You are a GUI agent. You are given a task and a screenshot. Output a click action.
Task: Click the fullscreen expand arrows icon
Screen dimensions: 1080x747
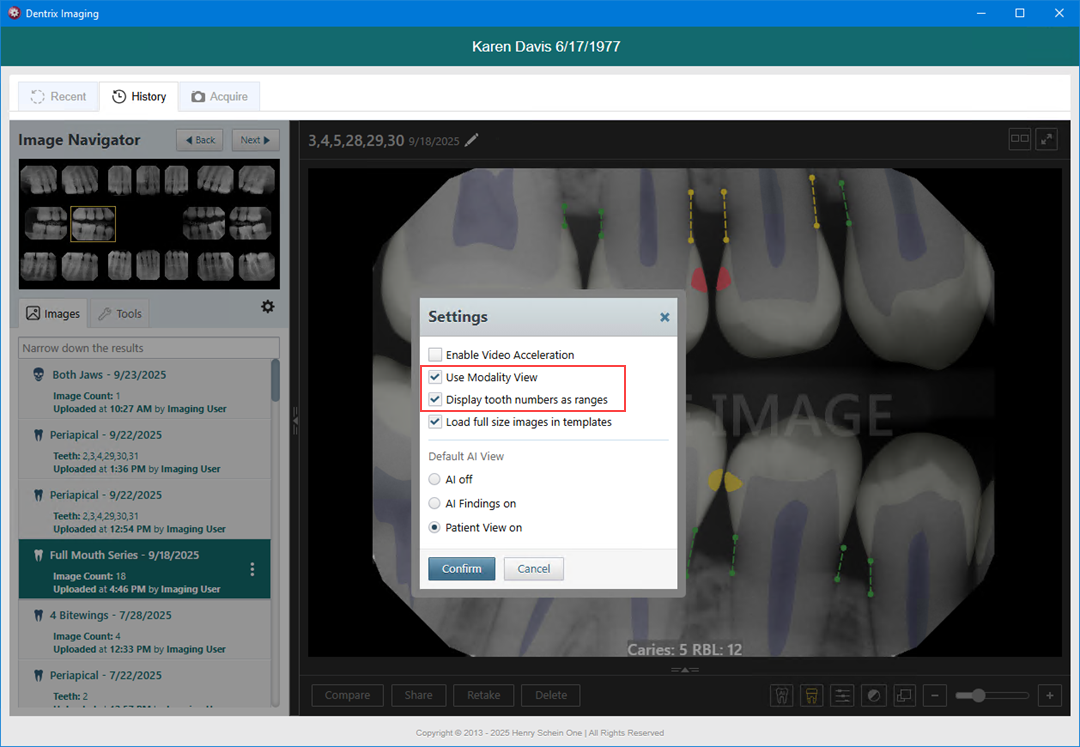[1046, 140]
